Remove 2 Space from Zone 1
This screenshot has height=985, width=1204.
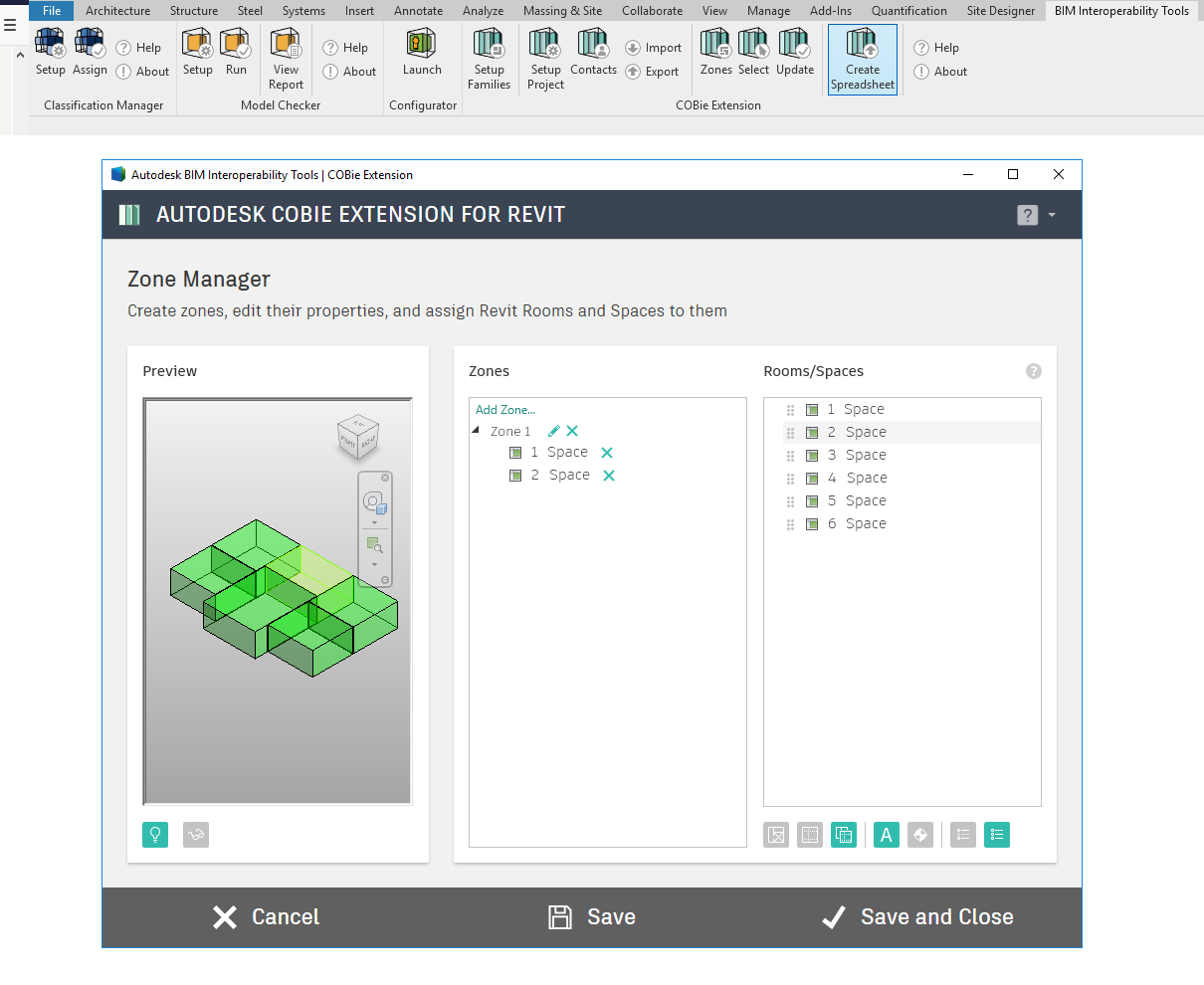tap(609, 476)
